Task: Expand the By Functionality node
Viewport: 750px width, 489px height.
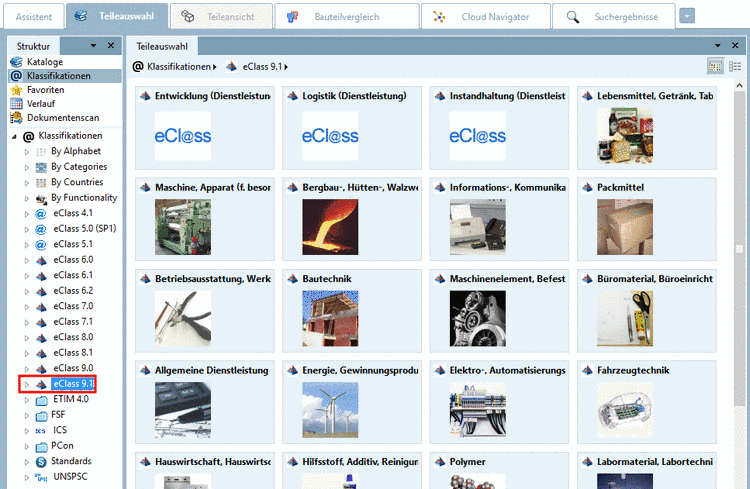Action: [x=27, y=199]
